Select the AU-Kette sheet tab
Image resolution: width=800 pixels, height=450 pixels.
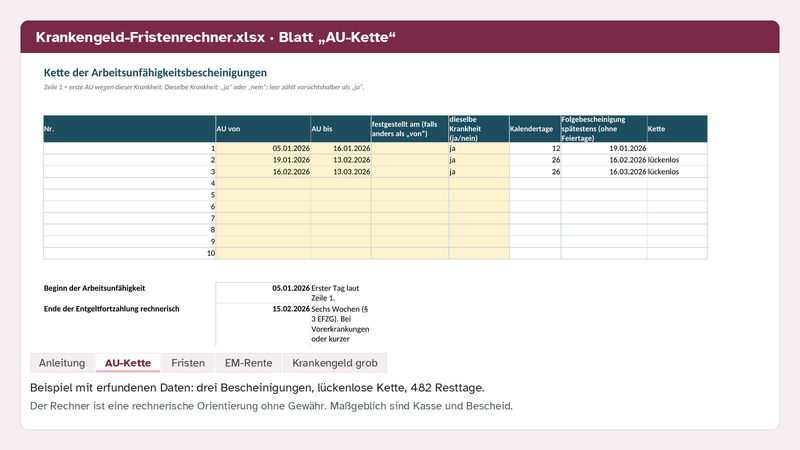point(128,363)
